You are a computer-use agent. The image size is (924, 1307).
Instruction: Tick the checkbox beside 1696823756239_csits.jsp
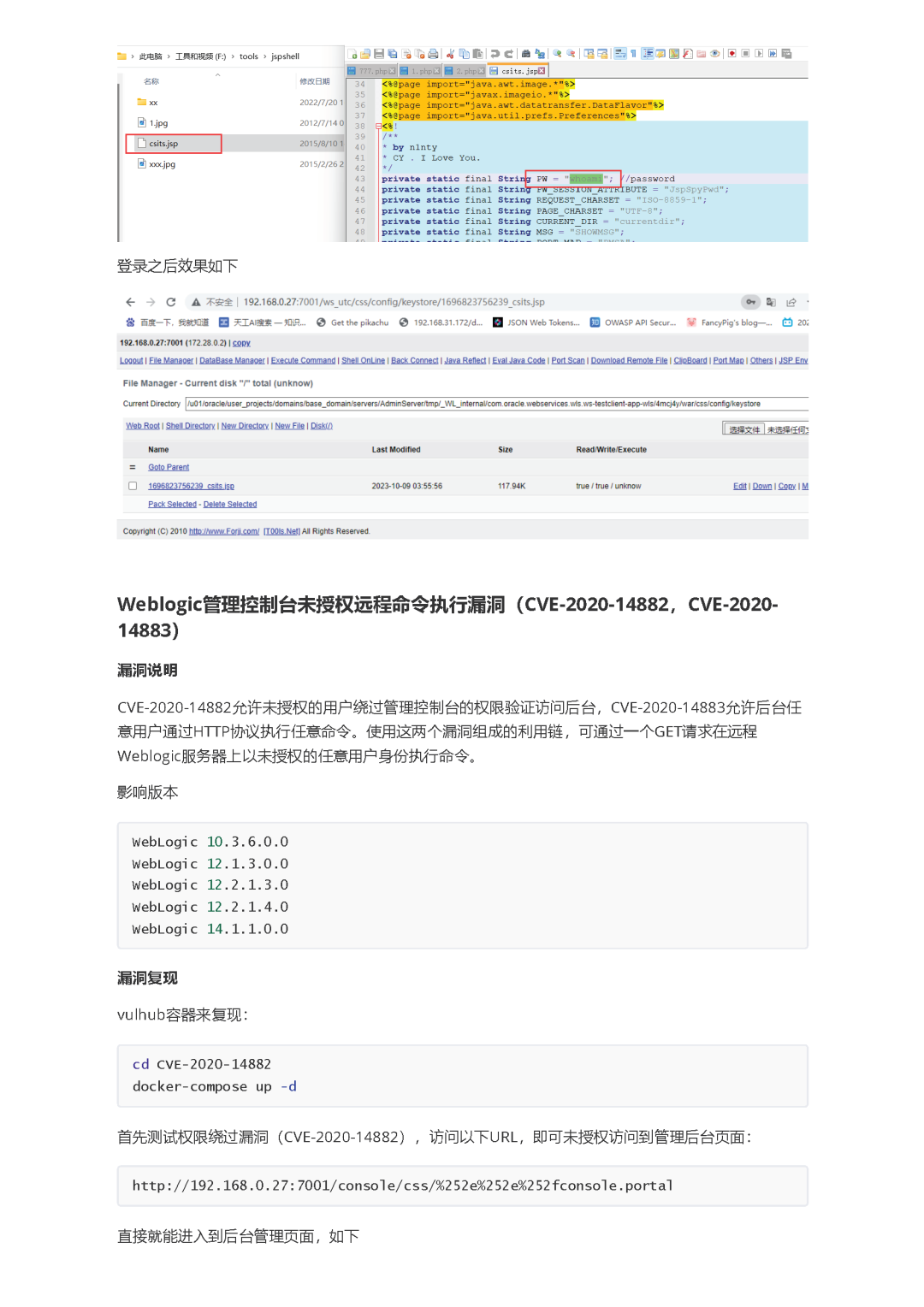(x=133, y=486)
